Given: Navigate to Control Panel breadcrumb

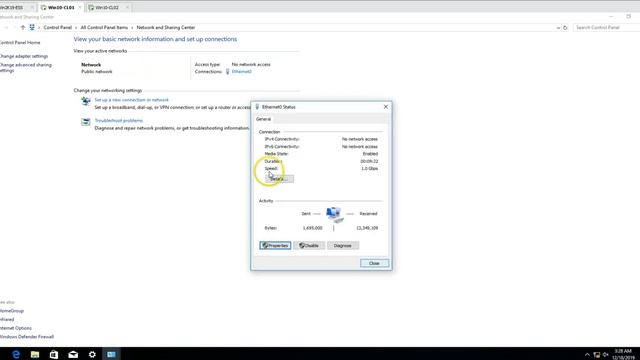Looking at the screenshot, I should click(x=58, y=27).
